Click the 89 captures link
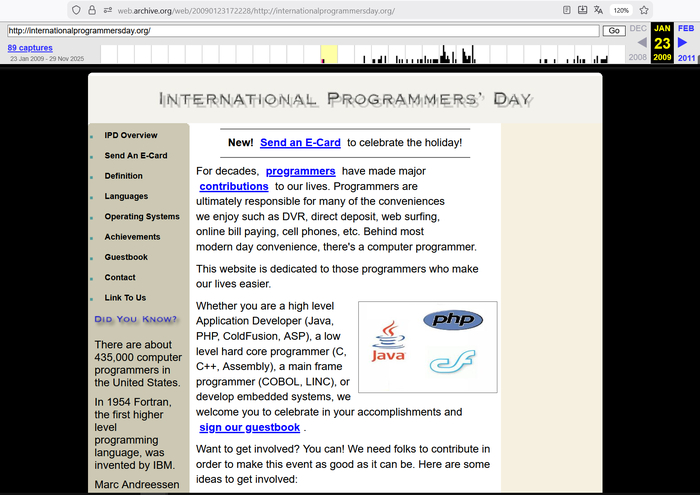700x495 pixels. click(31, 47)
